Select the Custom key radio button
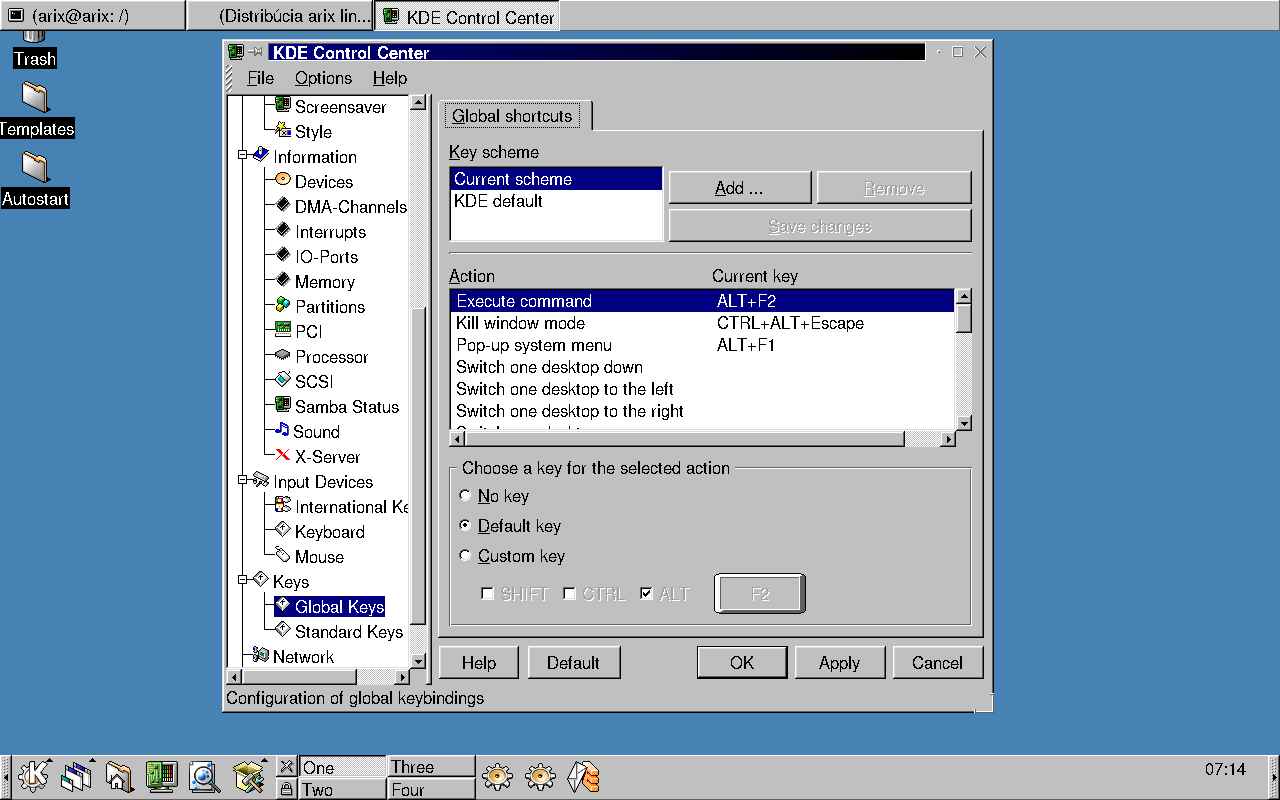Viewport: 1280px width, 800px height. 465,555
